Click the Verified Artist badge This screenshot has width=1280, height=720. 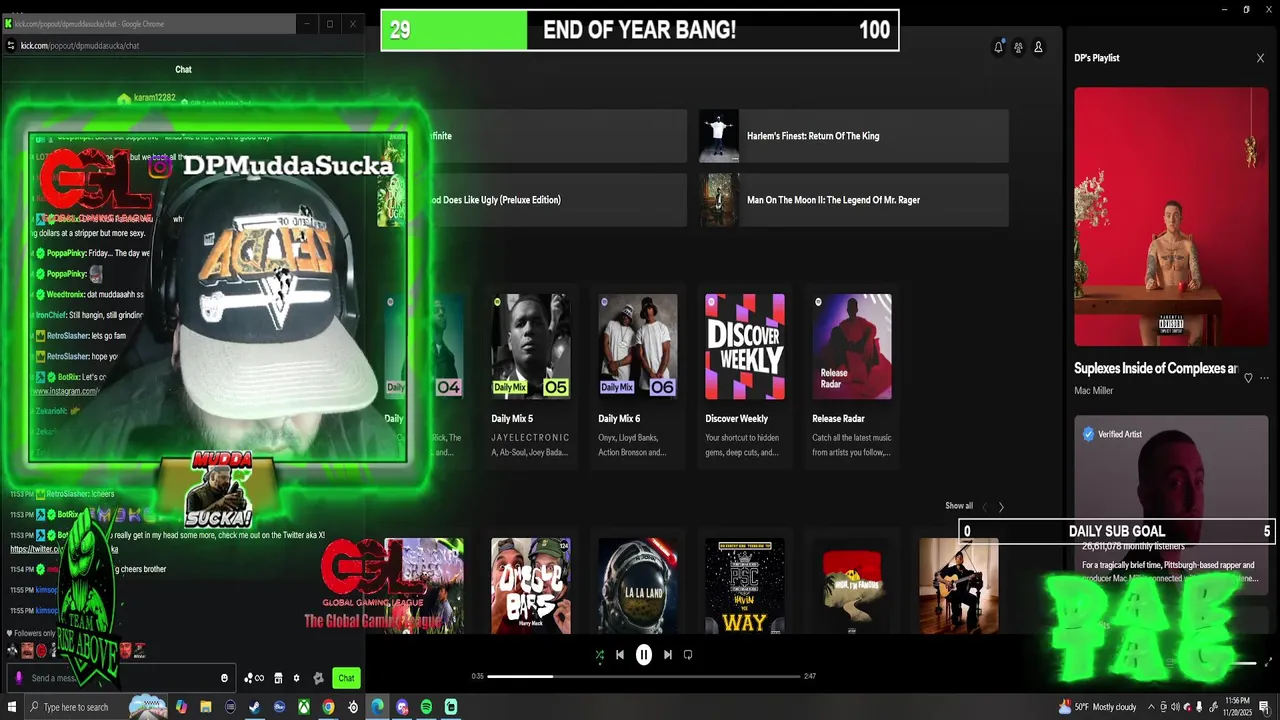pos(1112,434)
